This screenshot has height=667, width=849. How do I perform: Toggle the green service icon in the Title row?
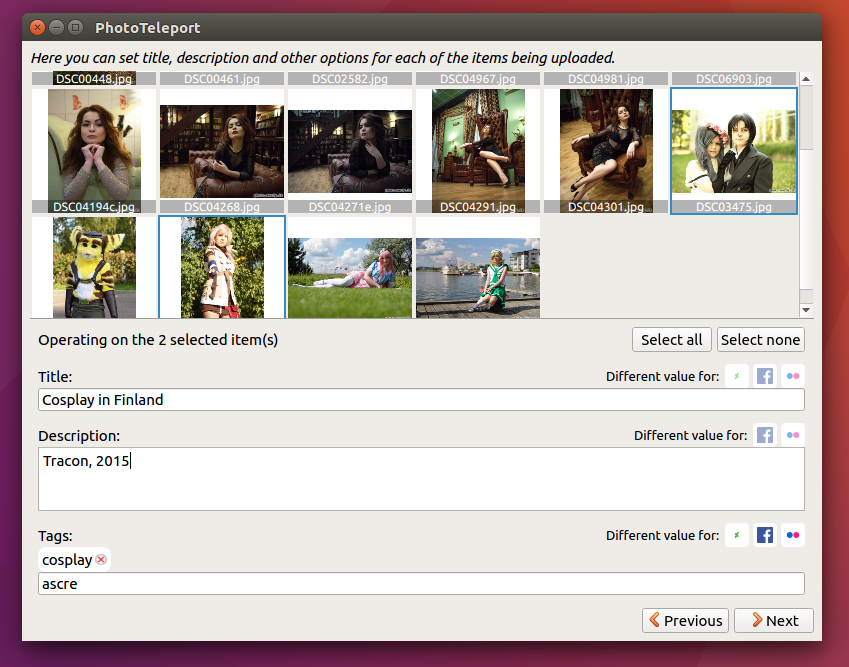736,376
